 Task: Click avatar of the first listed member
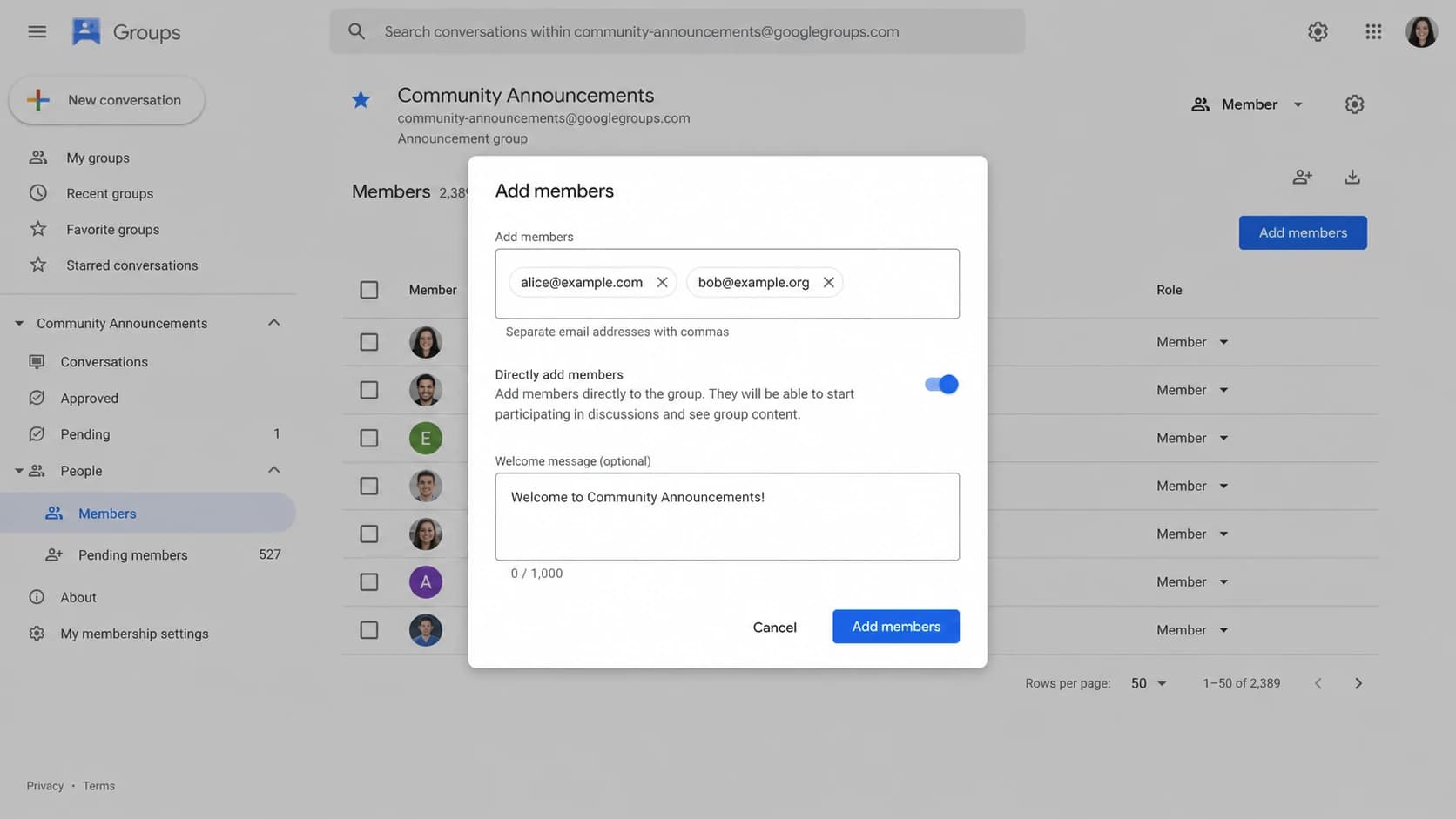426,342
